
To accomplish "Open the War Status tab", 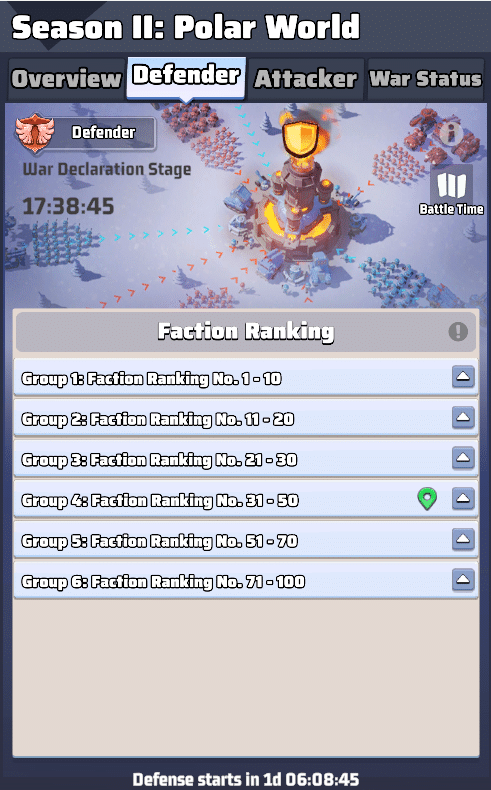I will pos(426,79).
